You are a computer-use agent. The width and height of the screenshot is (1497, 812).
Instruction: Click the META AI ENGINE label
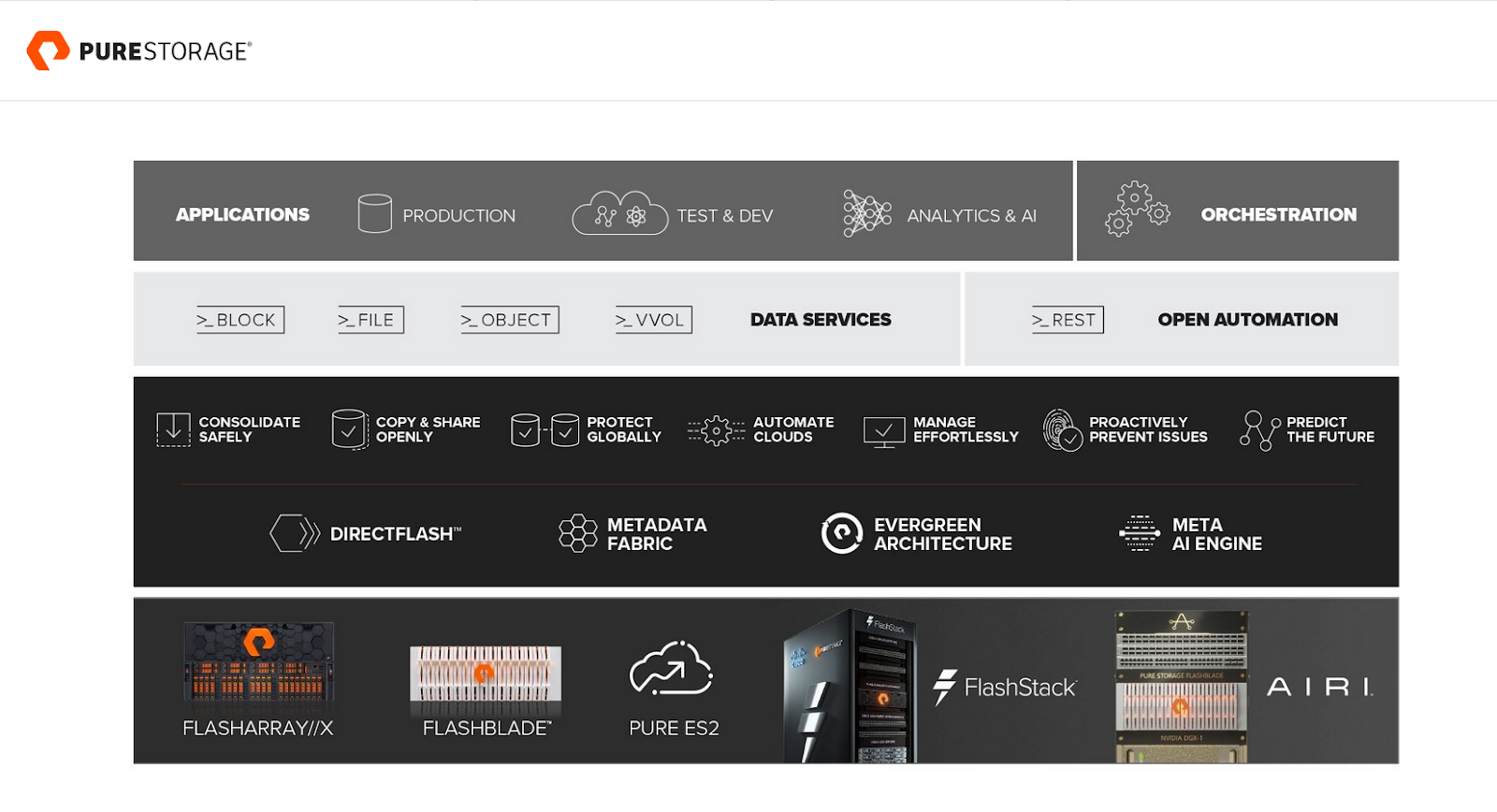click(1216, 534)
